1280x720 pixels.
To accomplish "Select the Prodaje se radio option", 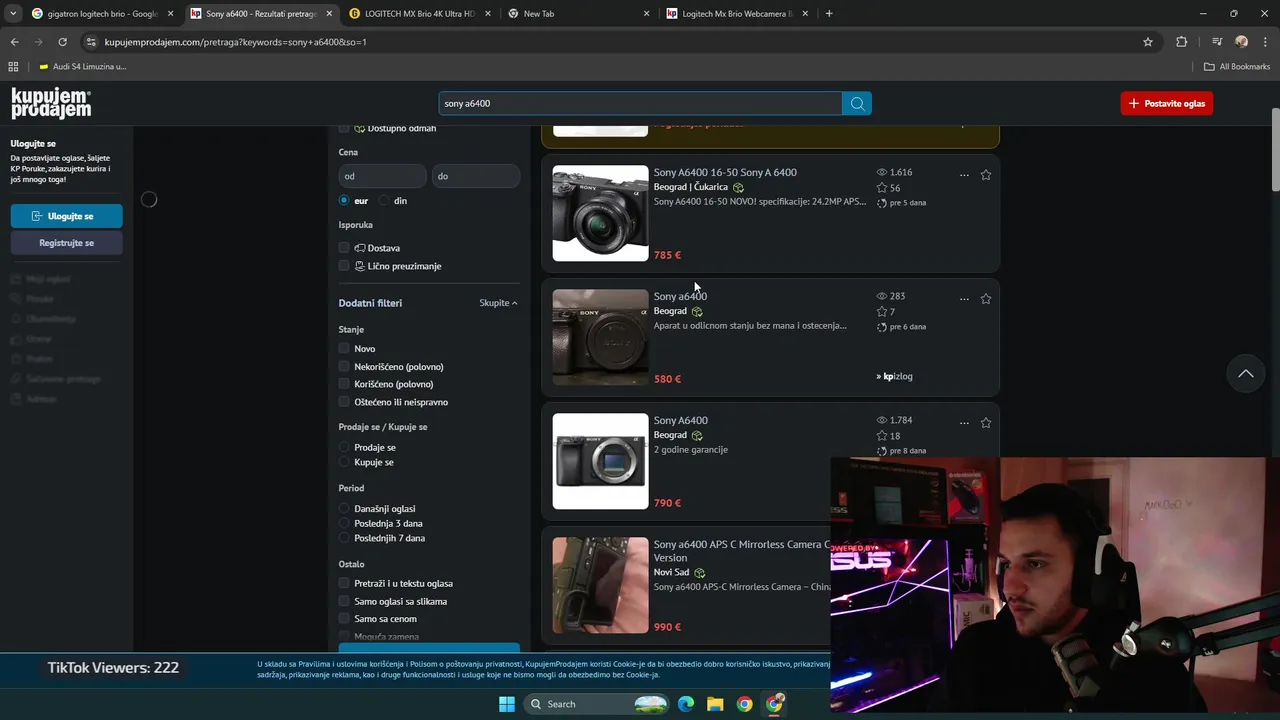I will (344, 448).
